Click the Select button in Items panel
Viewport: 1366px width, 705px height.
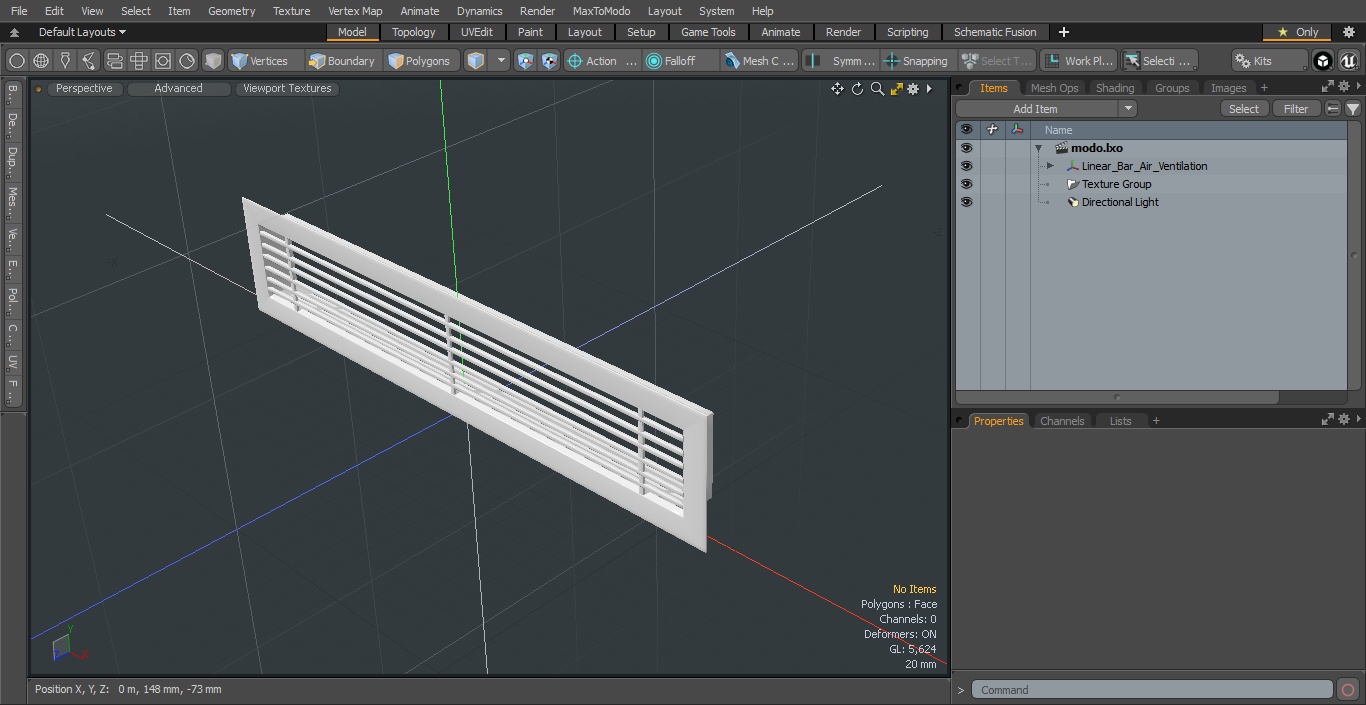pyautogui.click(x=1244, y=109)
